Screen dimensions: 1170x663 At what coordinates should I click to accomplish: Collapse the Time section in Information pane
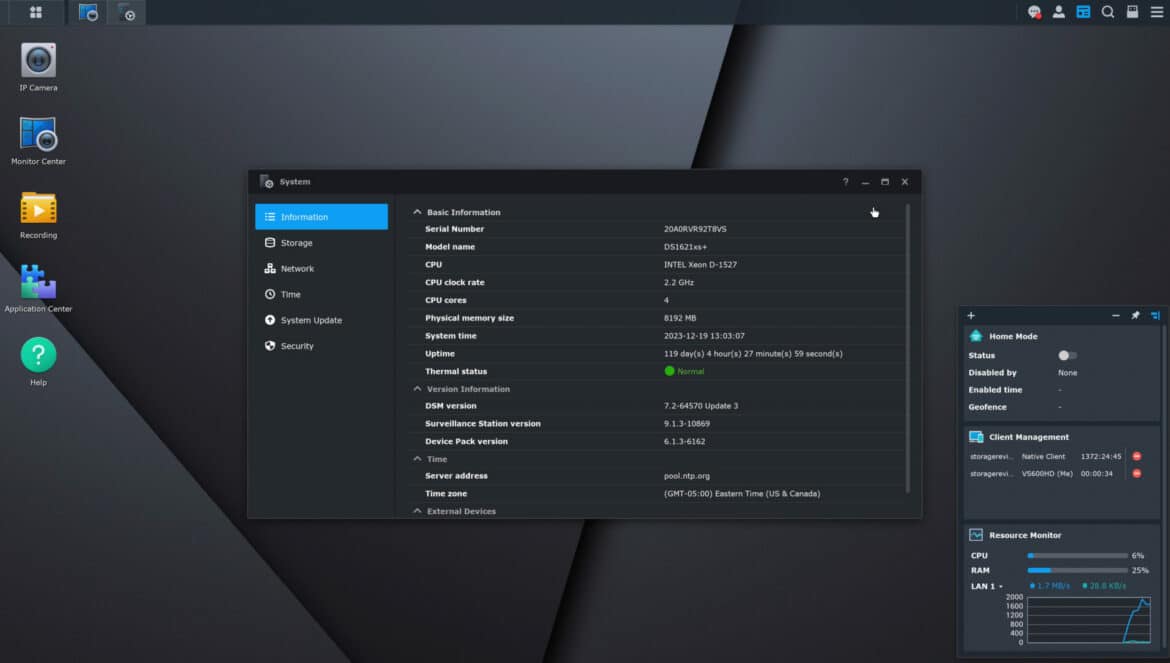click(417, 459)
